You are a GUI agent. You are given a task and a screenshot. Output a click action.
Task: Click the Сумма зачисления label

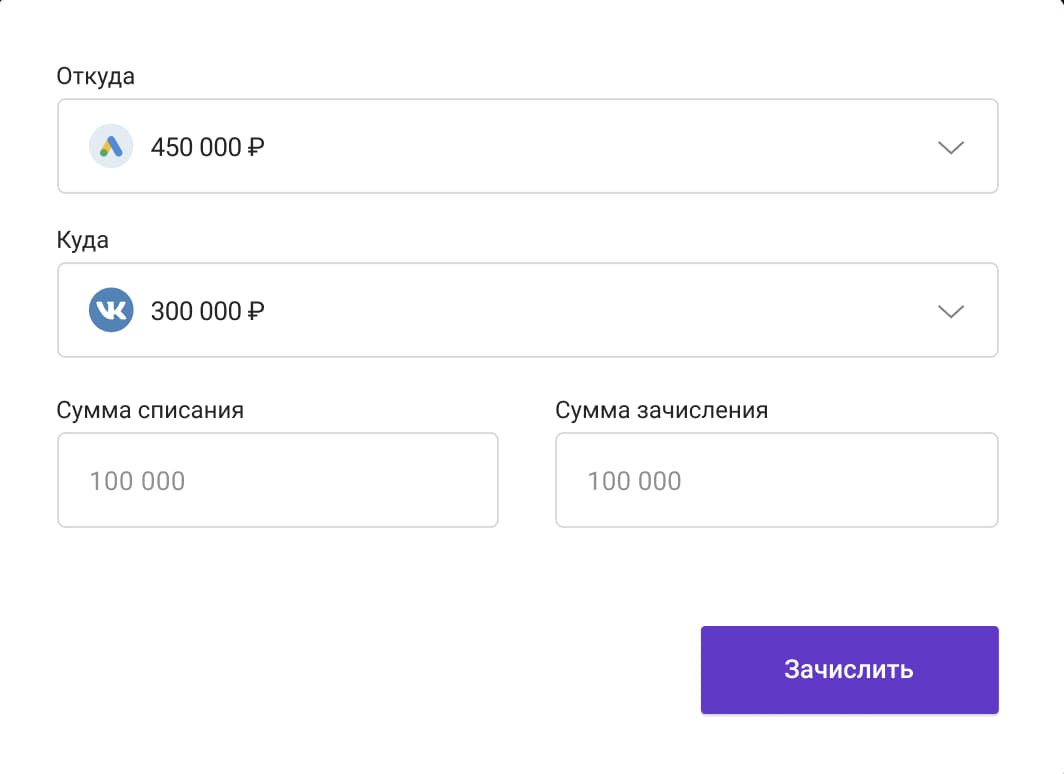[x=662, y=409]
